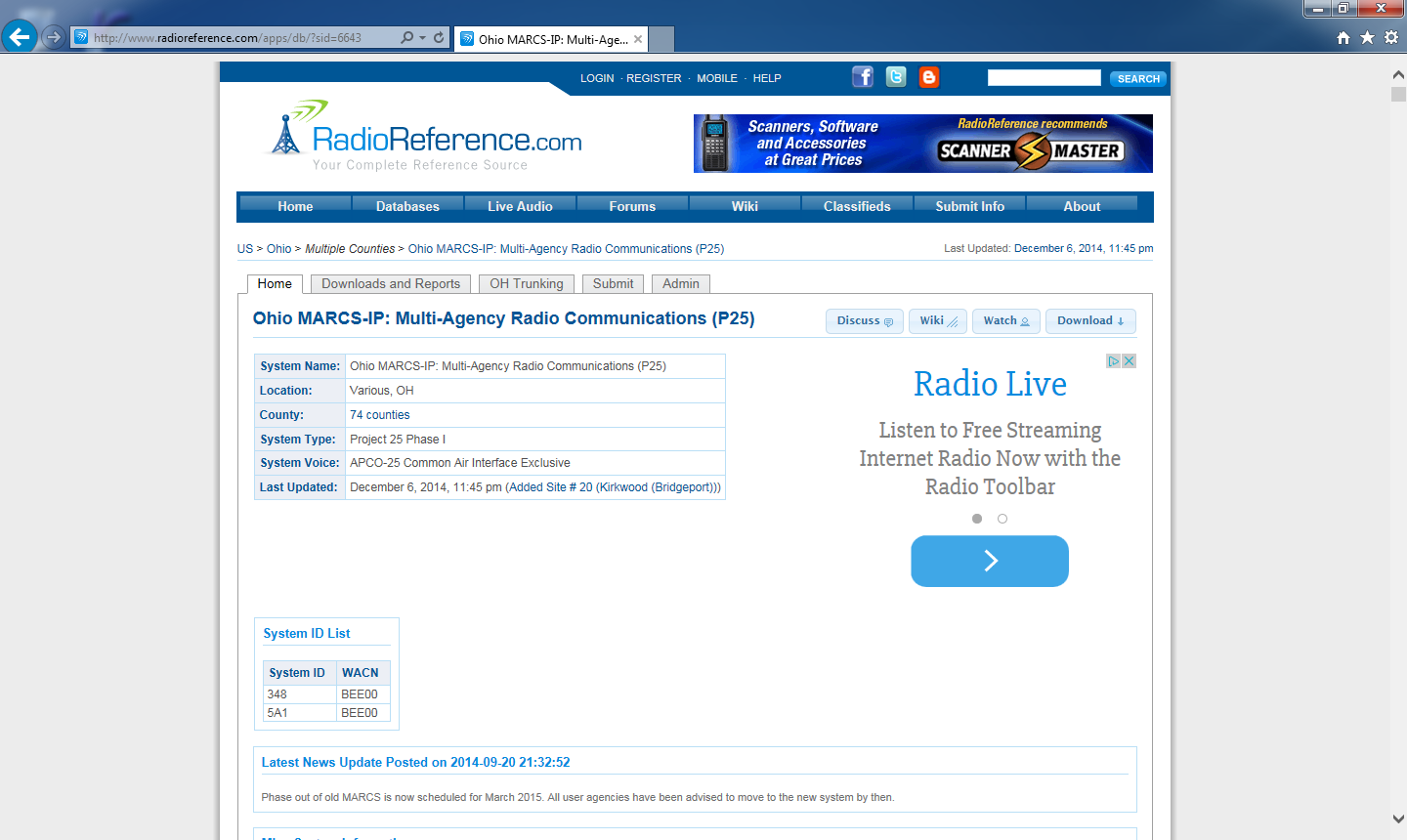Viewport: 1407px width, 840px height.
Task: Switch to the Admin tab
Action: (681, 284)
